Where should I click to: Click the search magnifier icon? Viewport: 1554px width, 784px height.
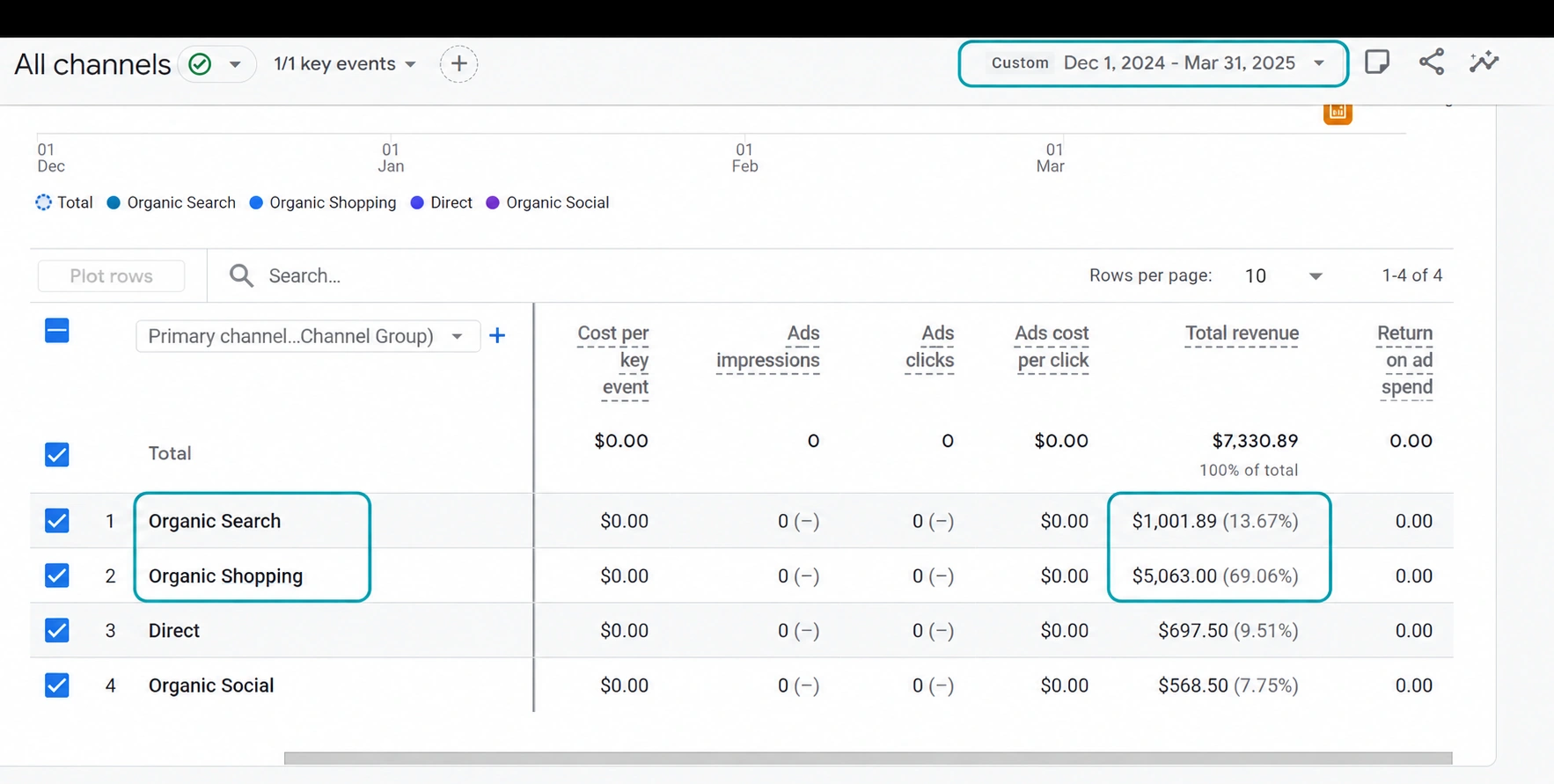click(241, 275)
